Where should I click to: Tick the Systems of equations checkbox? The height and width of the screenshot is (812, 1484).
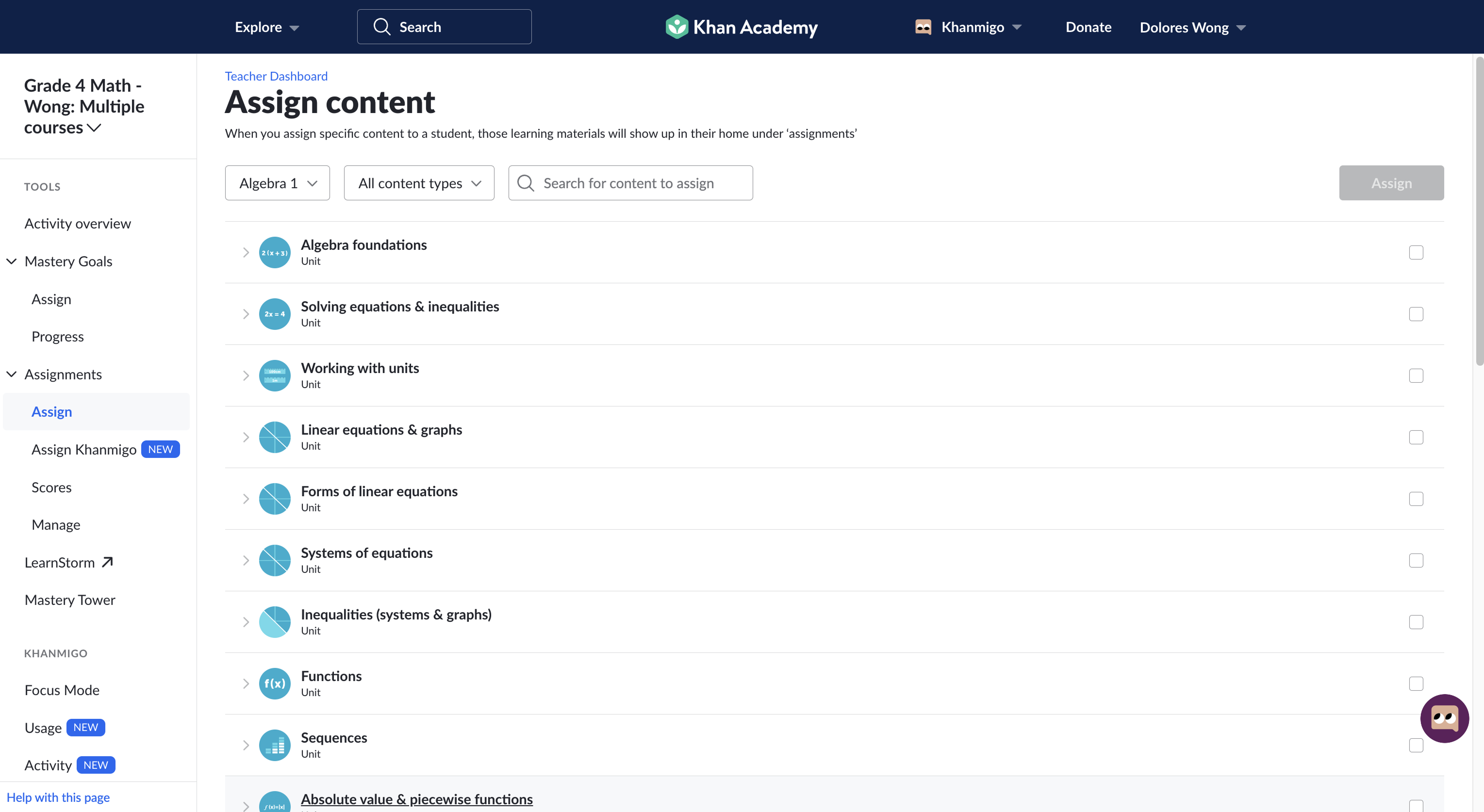[x=1416, y=560]
